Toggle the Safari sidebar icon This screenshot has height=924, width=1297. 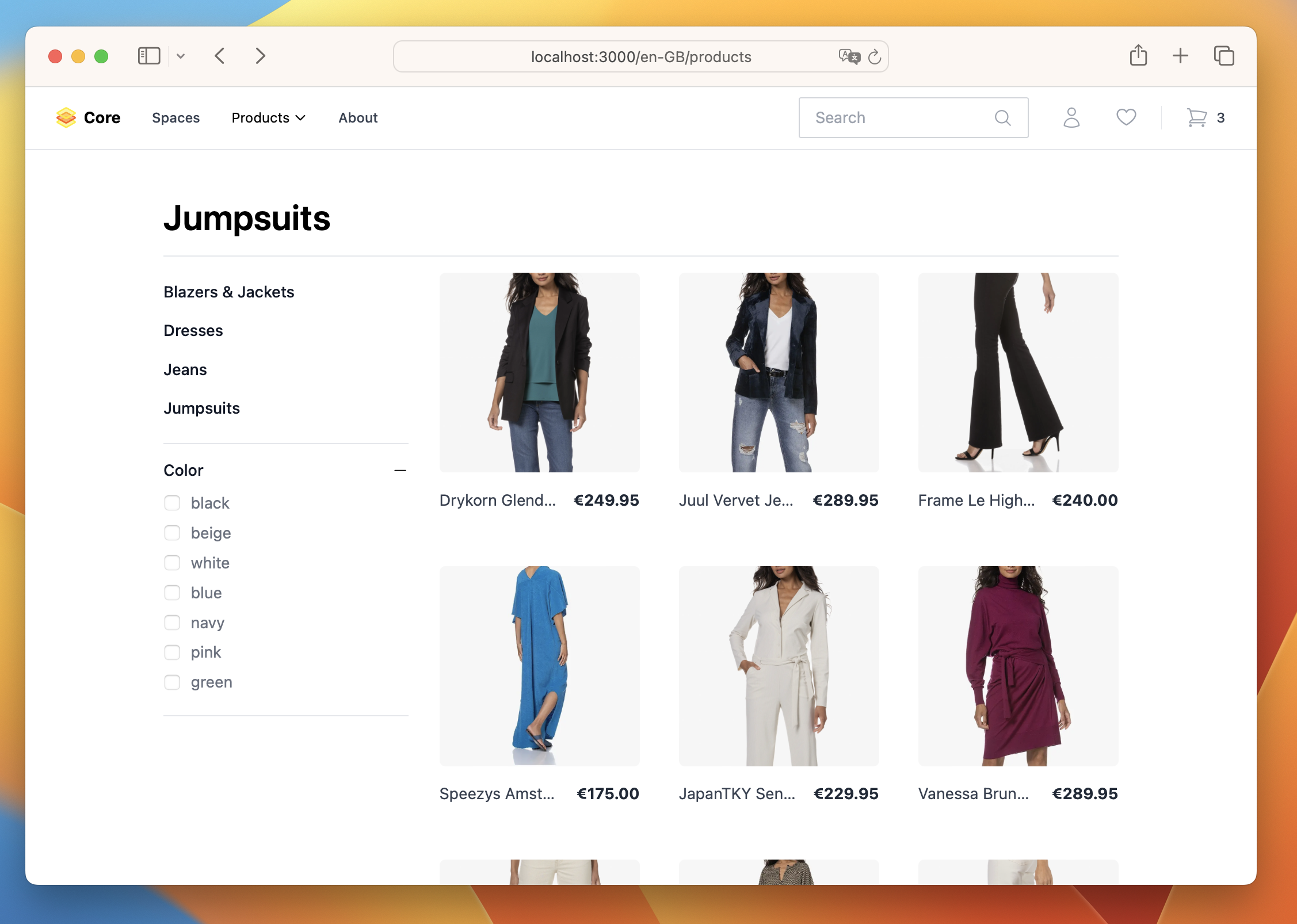pyautogui.click(x=149, y=56)
